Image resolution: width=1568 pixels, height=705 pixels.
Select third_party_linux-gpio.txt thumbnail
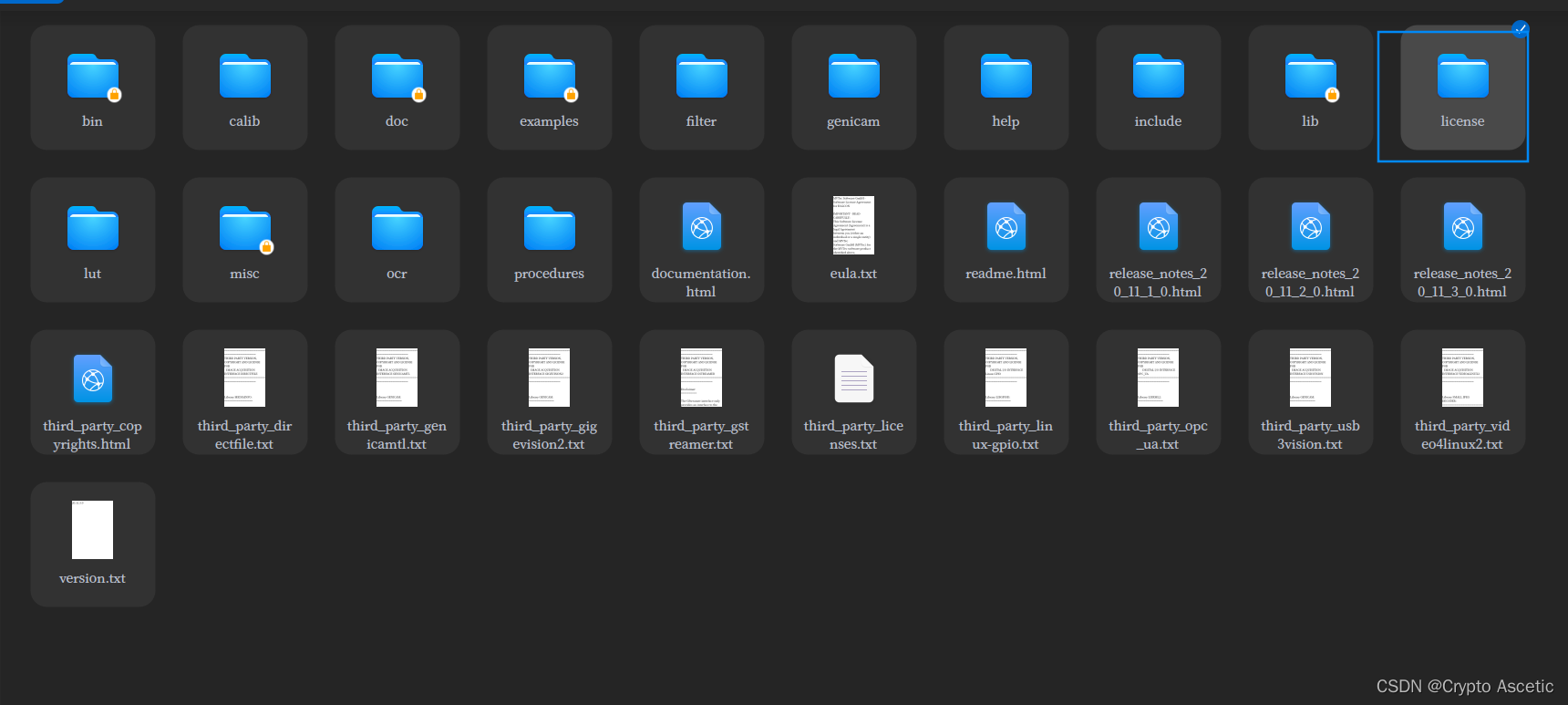[x=1006, y=378]
